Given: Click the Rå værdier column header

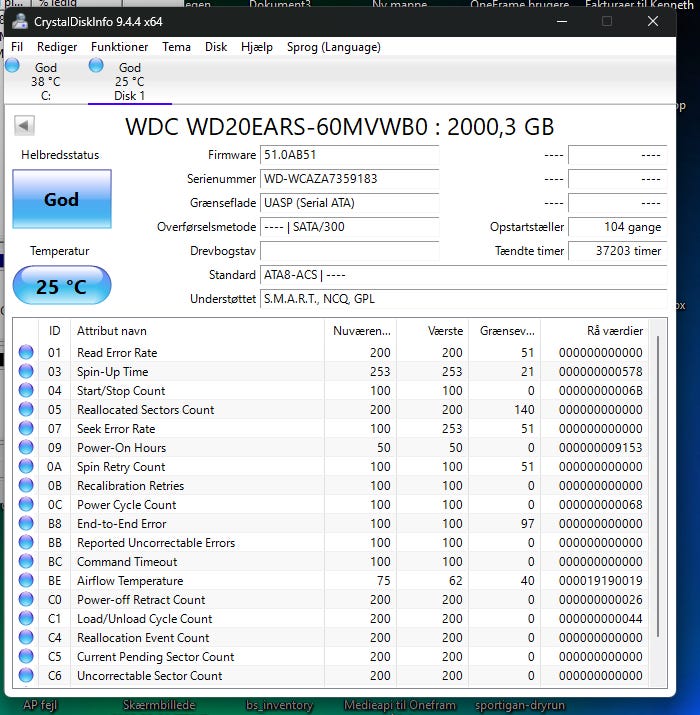Looking at the screenshot, I should [595, 331].
